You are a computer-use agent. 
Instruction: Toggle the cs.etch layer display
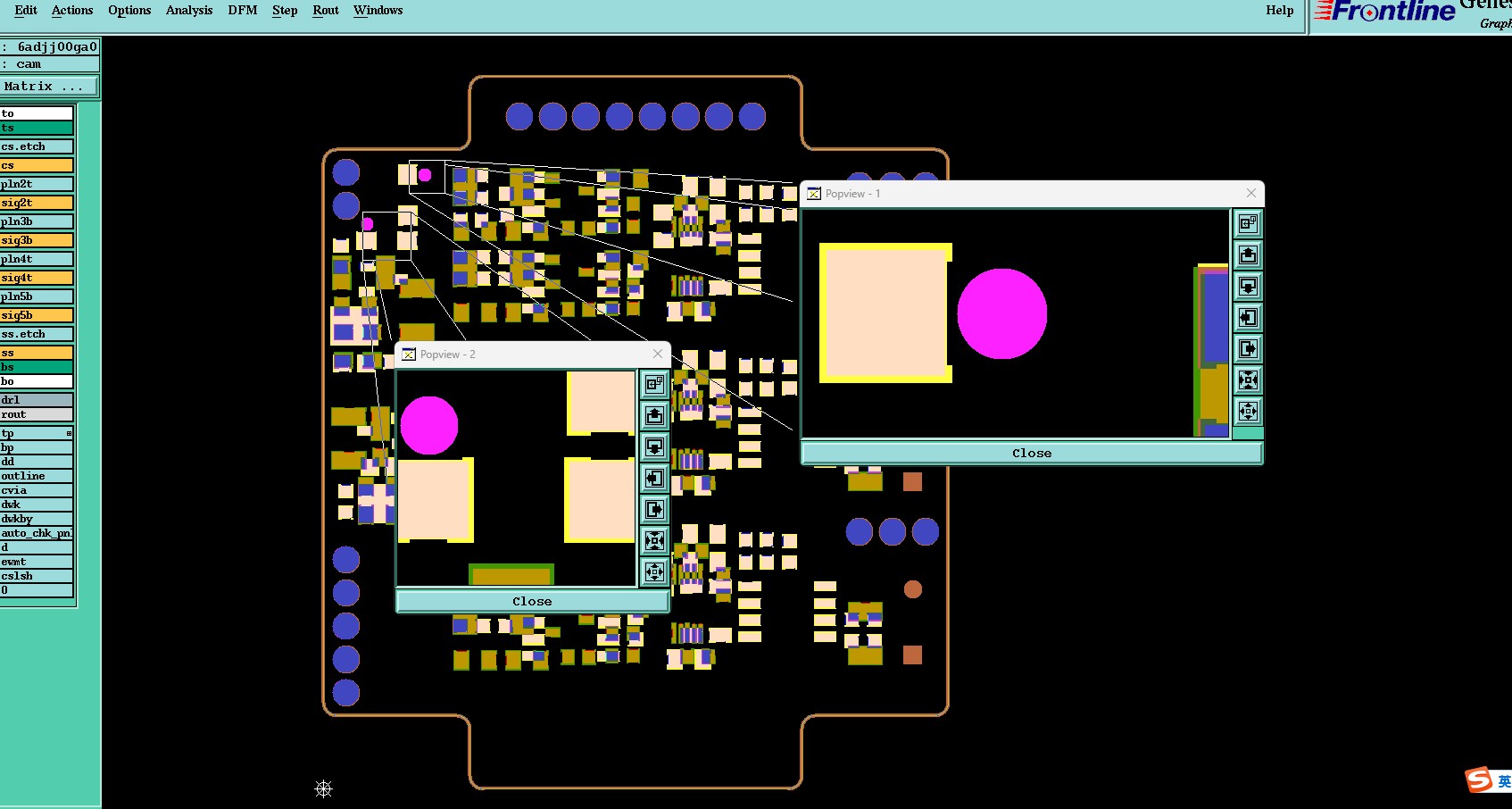point(37,146)
